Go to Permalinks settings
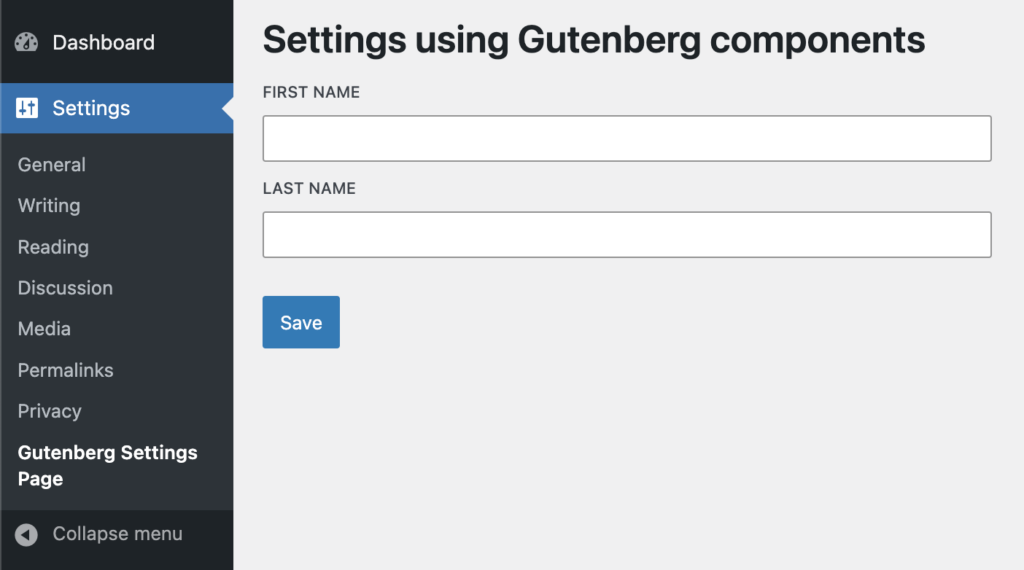 coord(65,370)
